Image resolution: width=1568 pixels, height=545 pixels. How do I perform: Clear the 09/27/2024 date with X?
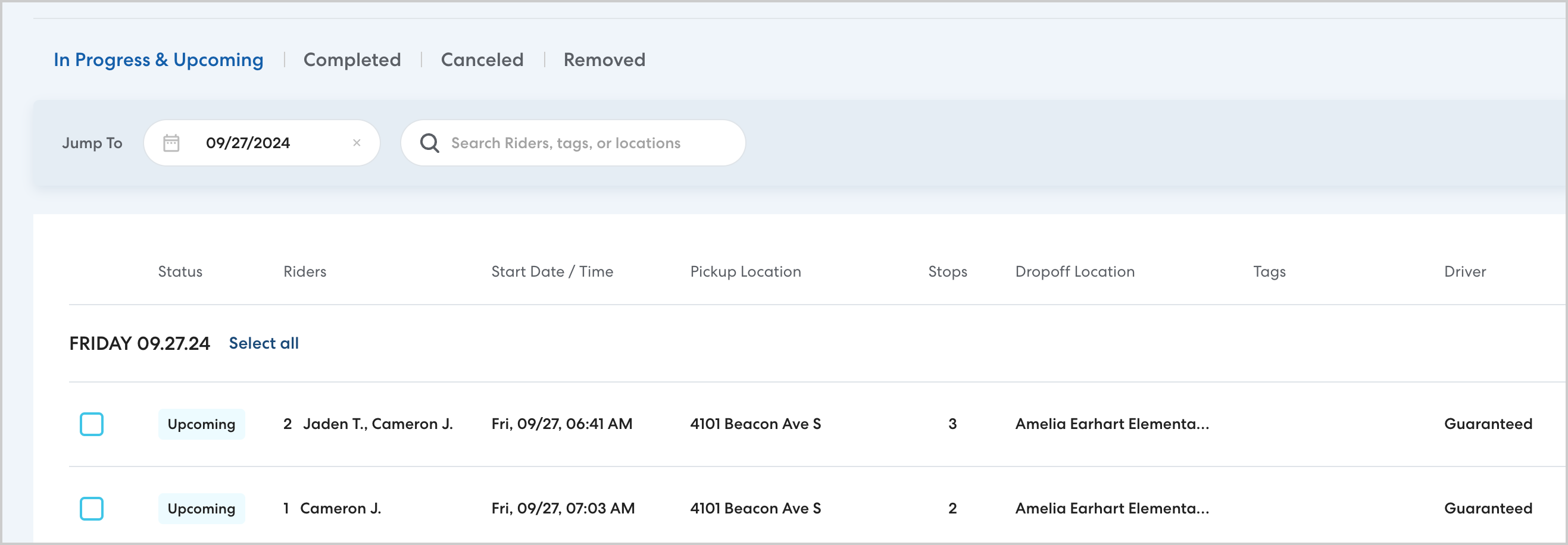357,143
